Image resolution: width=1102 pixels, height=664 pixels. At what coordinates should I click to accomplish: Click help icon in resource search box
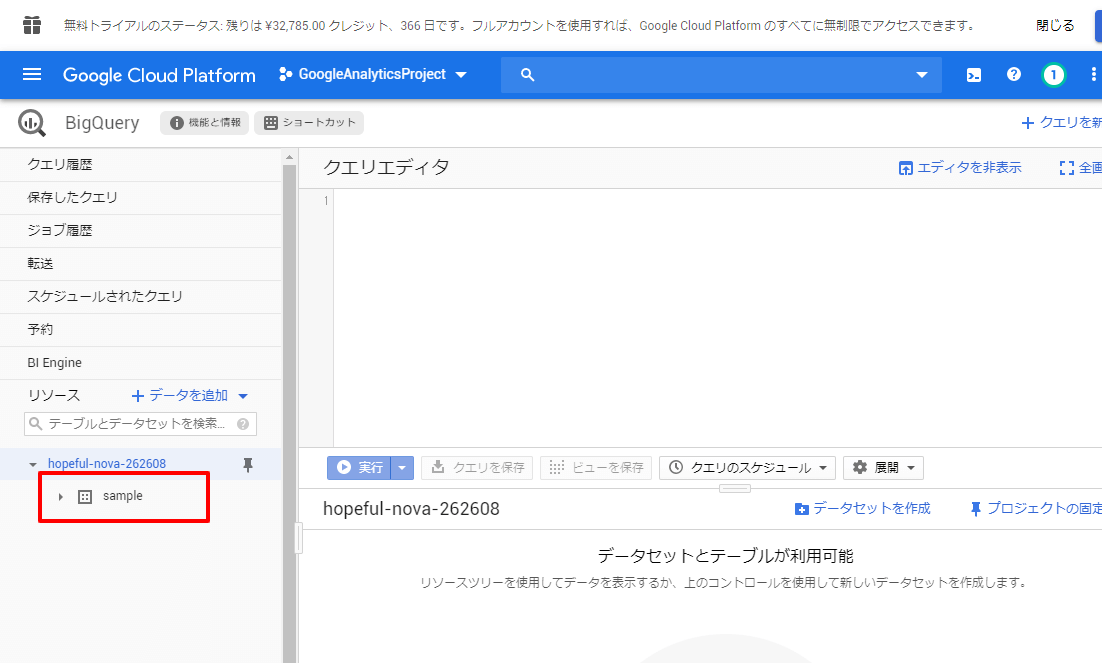coord(242,424)
